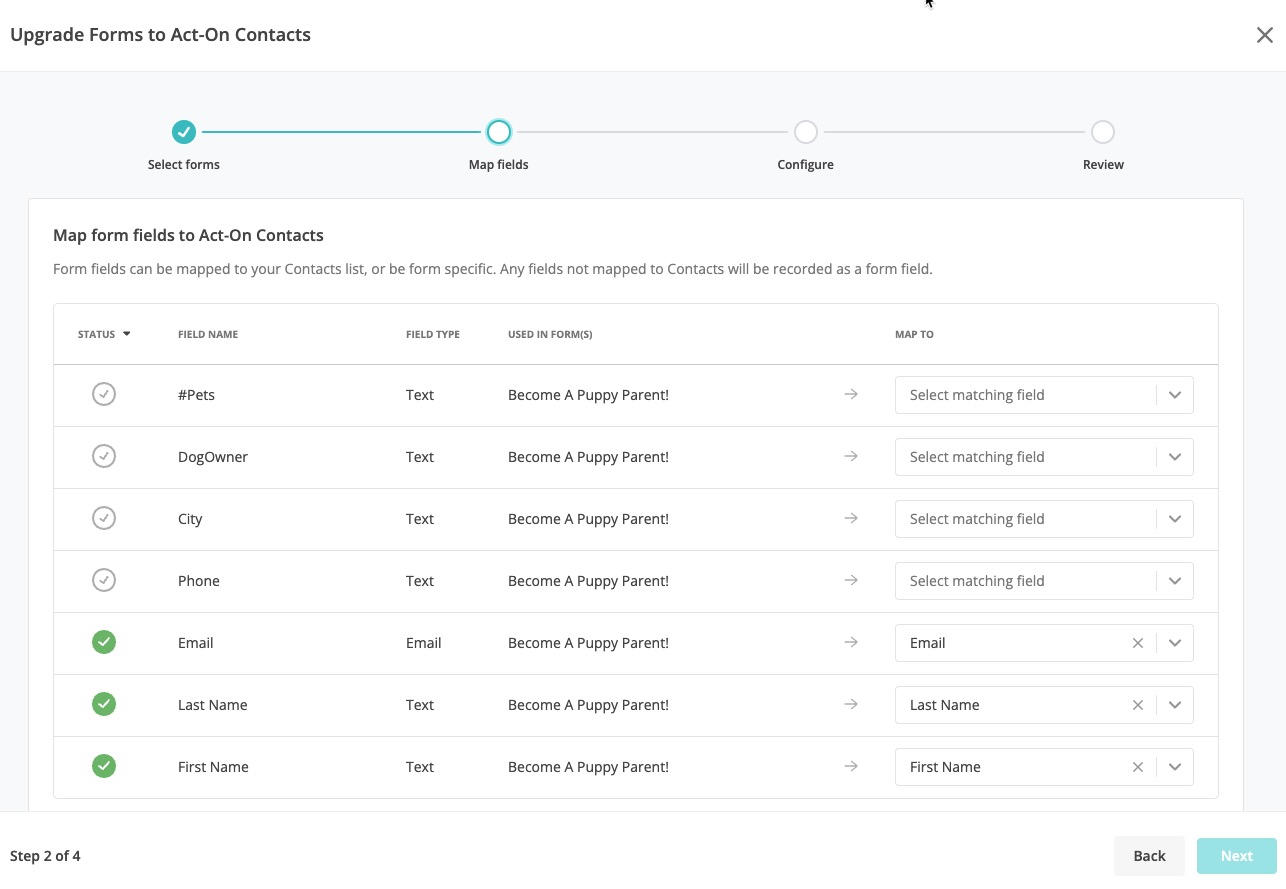Click the Step 2 of 4 indicator
The image size is (1286, 889).
pyautogui.click(x=45, y=856)
